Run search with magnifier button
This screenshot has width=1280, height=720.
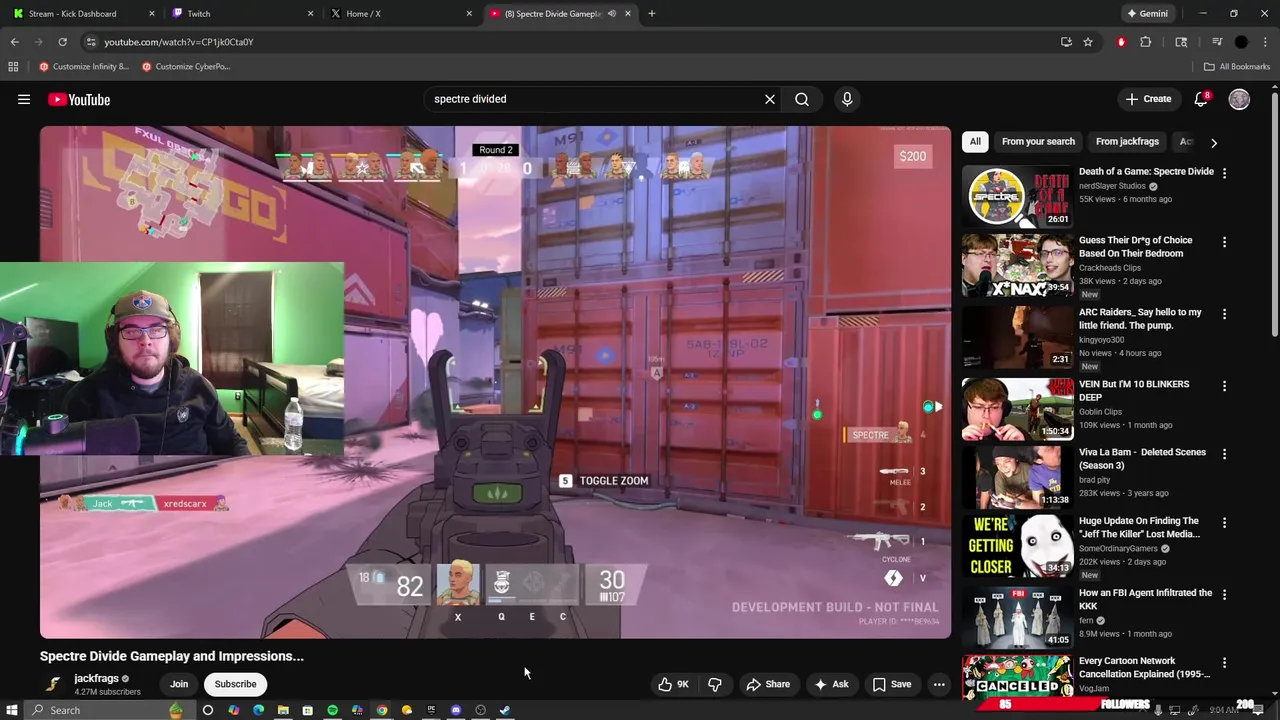click(802, 99)
